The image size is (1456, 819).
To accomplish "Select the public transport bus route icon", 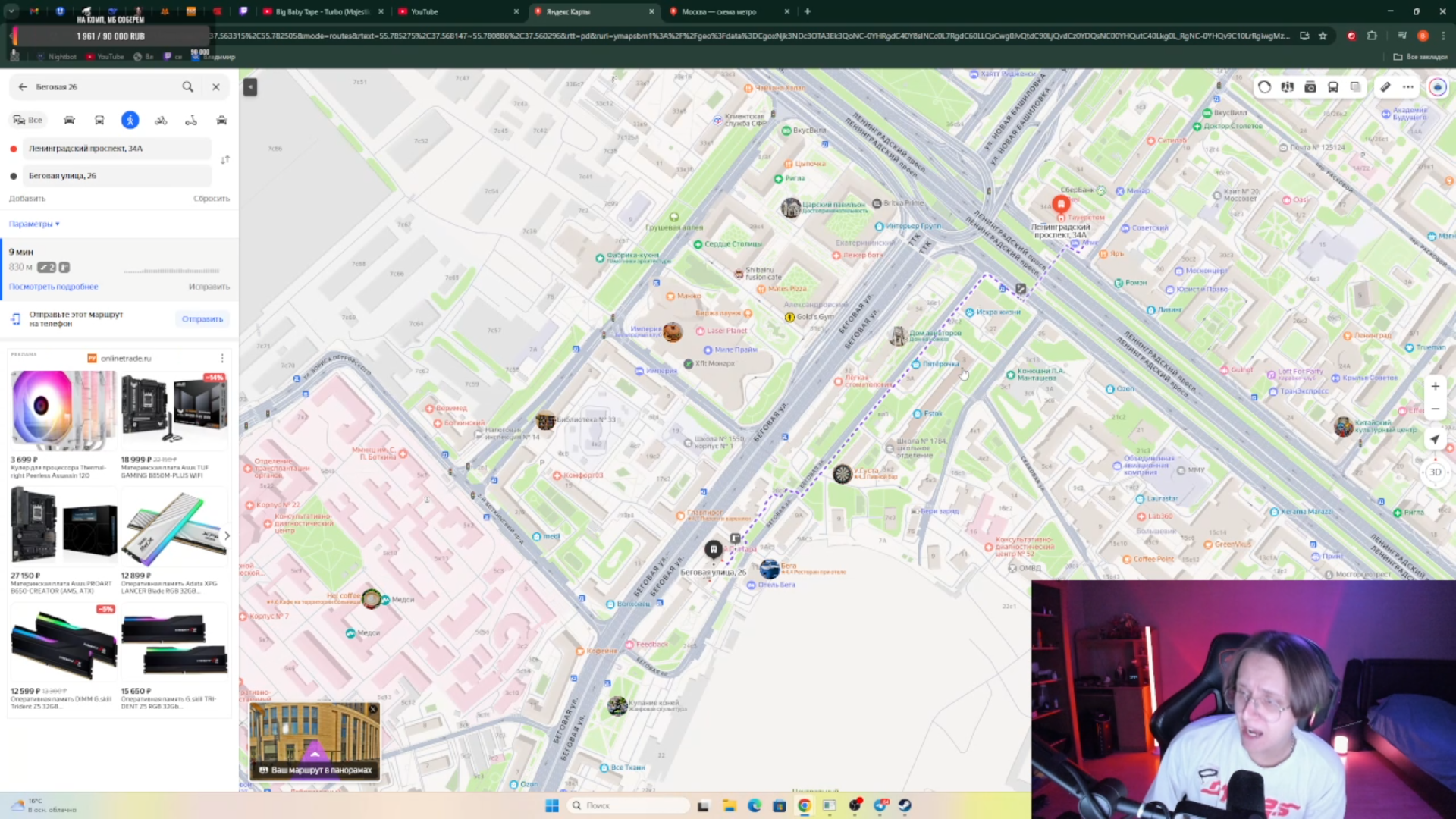I will [99, 120].
